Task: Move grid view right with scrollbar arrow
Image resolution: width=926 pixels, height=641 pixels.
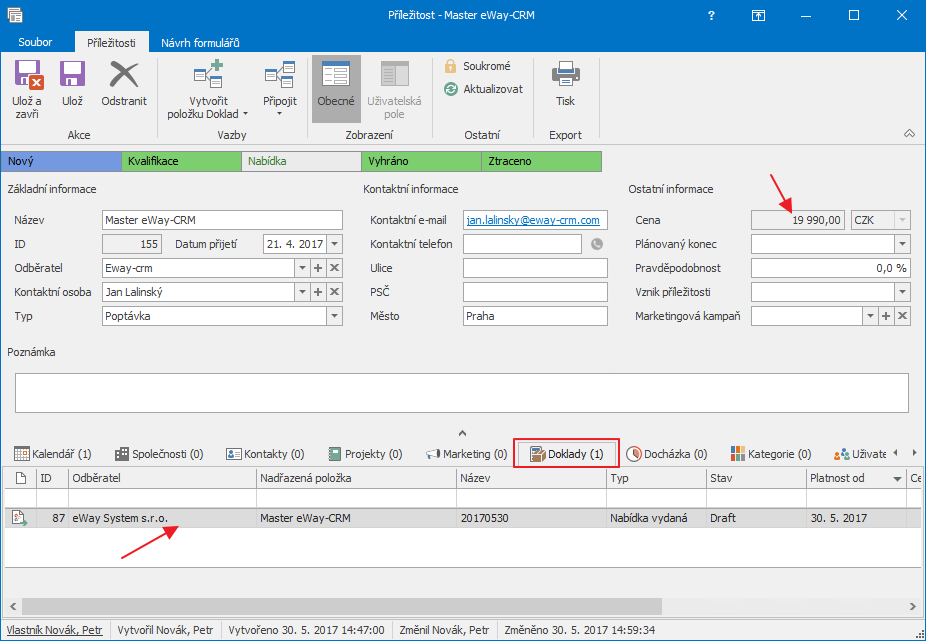Action: (913, 606)
